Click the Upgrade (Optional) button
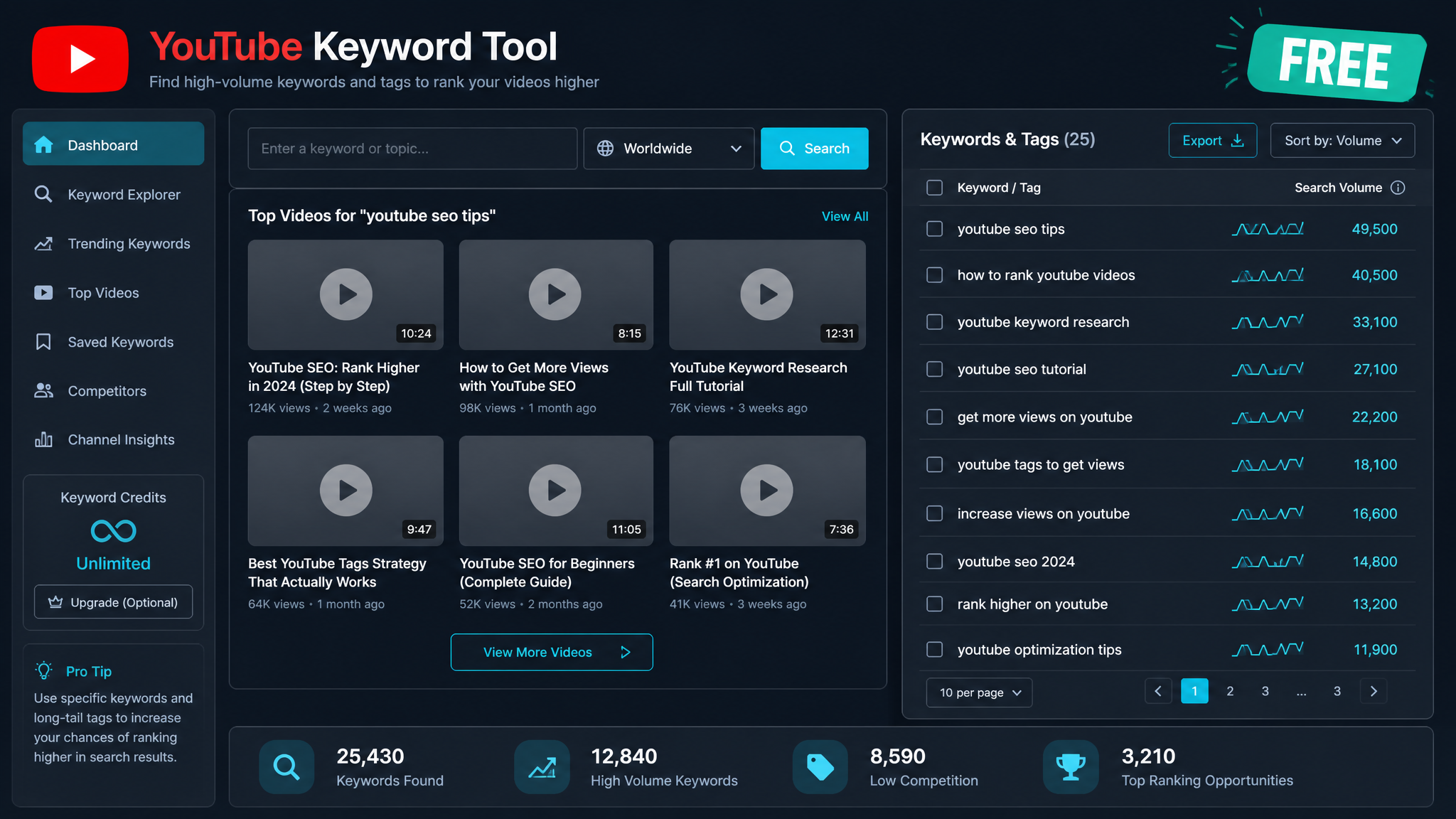This screenshot has height=819, width=1456. (114, 602)
